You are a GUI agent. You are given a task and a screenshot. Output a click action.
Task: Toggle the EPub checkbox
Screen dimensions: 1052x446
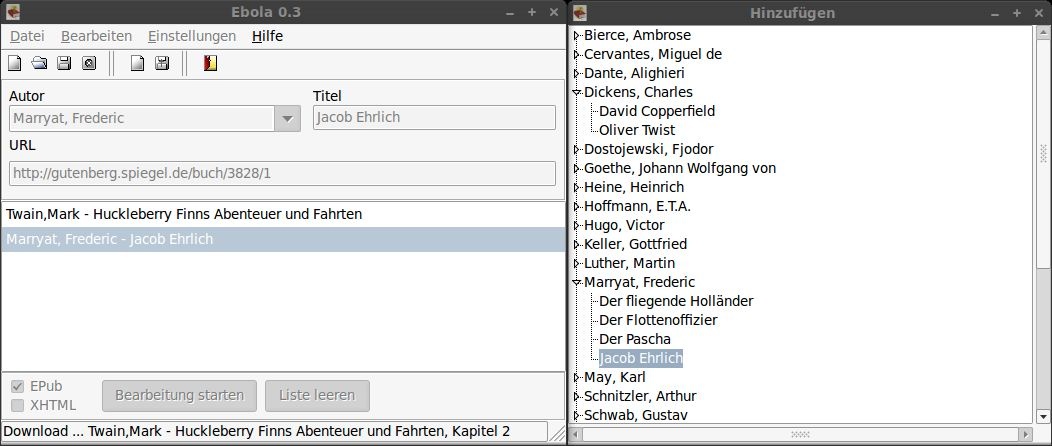pos(18,386)
